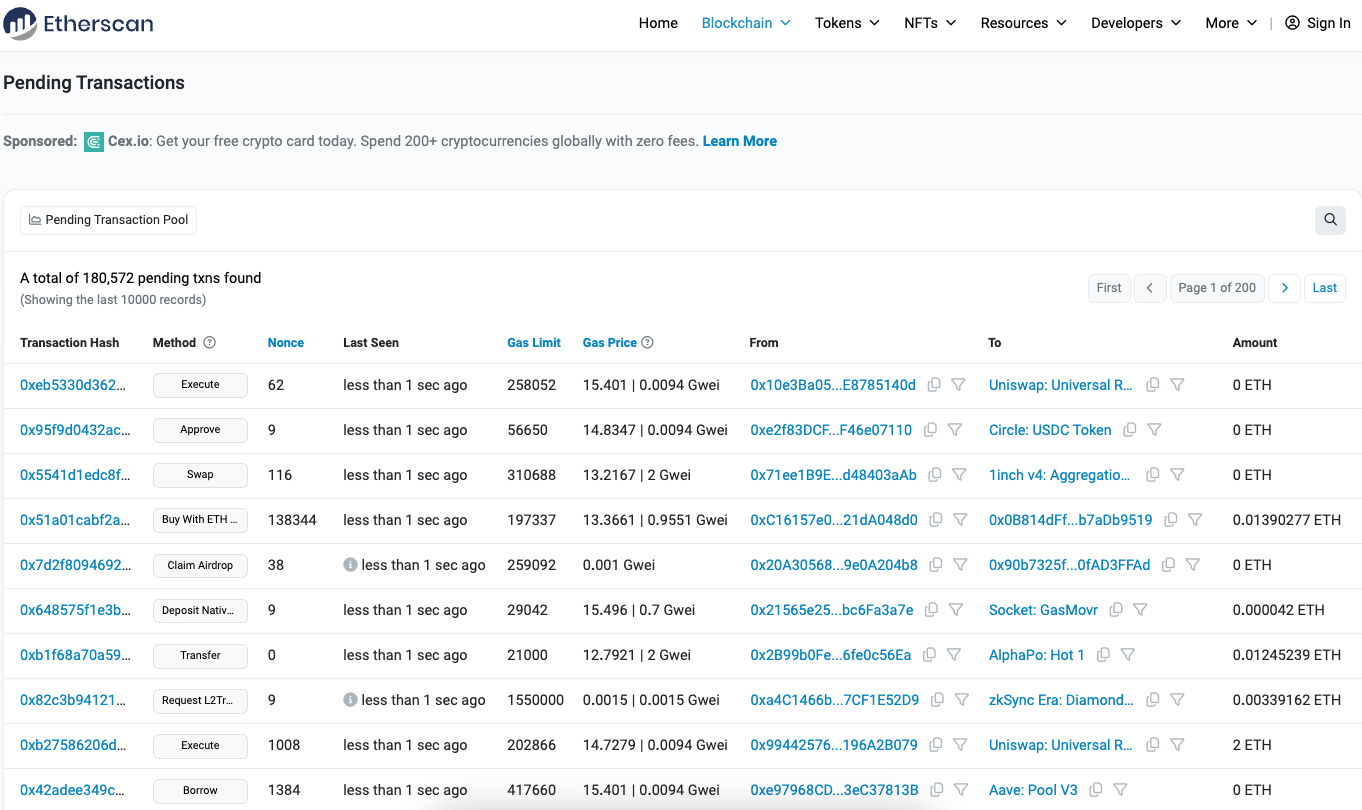The width and height of the screenshot is (1362, 810).
Task: Open the AlphaPo: Hot 1 address link
Action: [1037, 655]
